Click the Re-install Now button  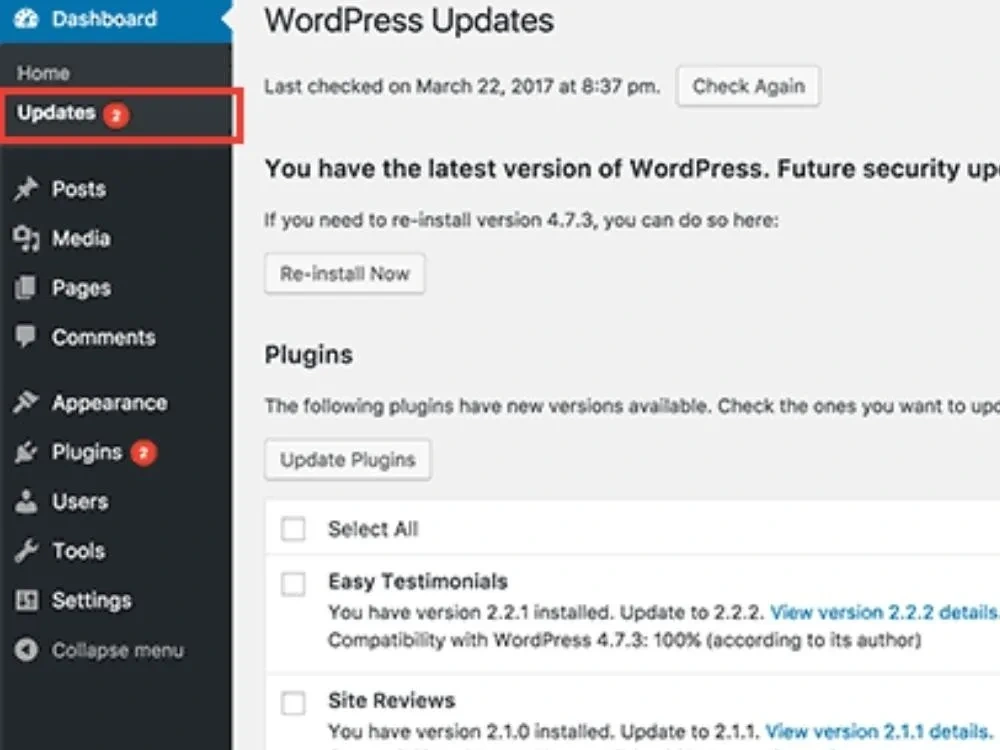(x=344, y=274)
